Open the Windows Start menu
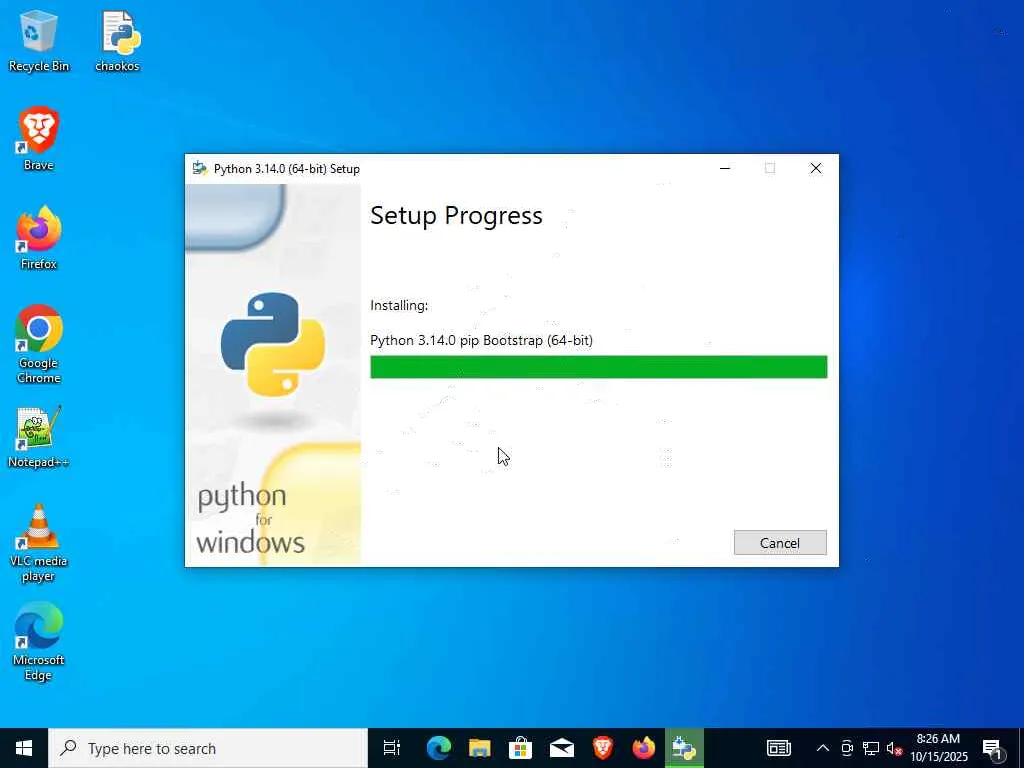The width and height of the screenshot is (1024, 768). (x=24, y=748)
